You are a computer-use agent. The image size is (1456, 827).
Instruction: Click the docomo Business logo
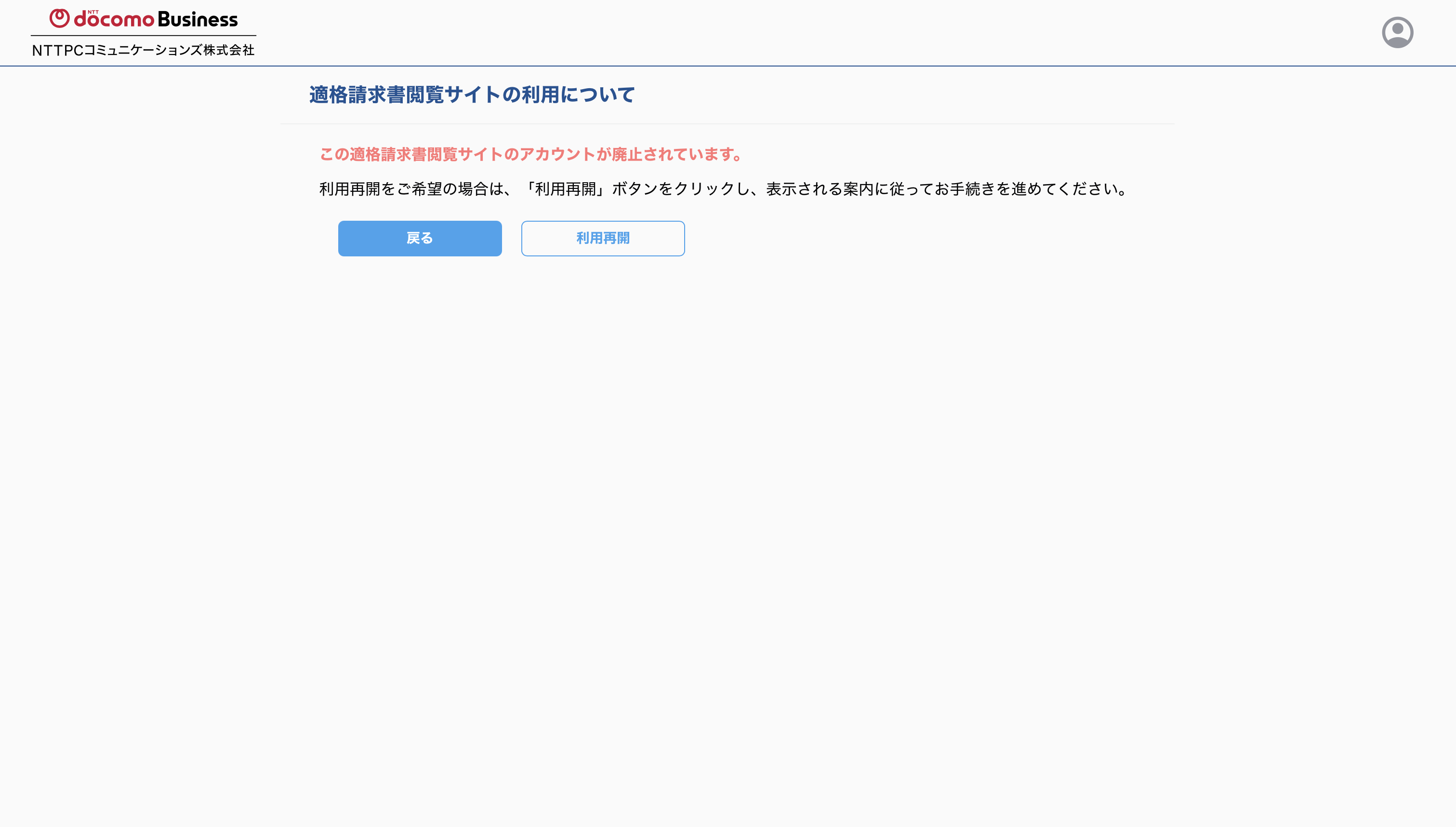point(144,19)
